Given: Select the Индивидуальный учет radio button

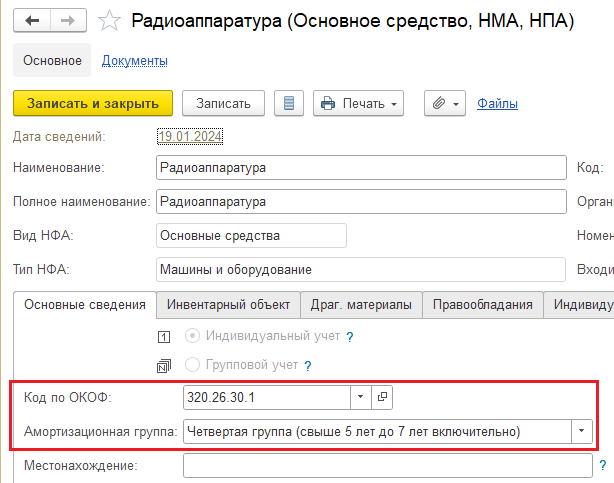Looking at the screenshot, I should tap(192, 336).
